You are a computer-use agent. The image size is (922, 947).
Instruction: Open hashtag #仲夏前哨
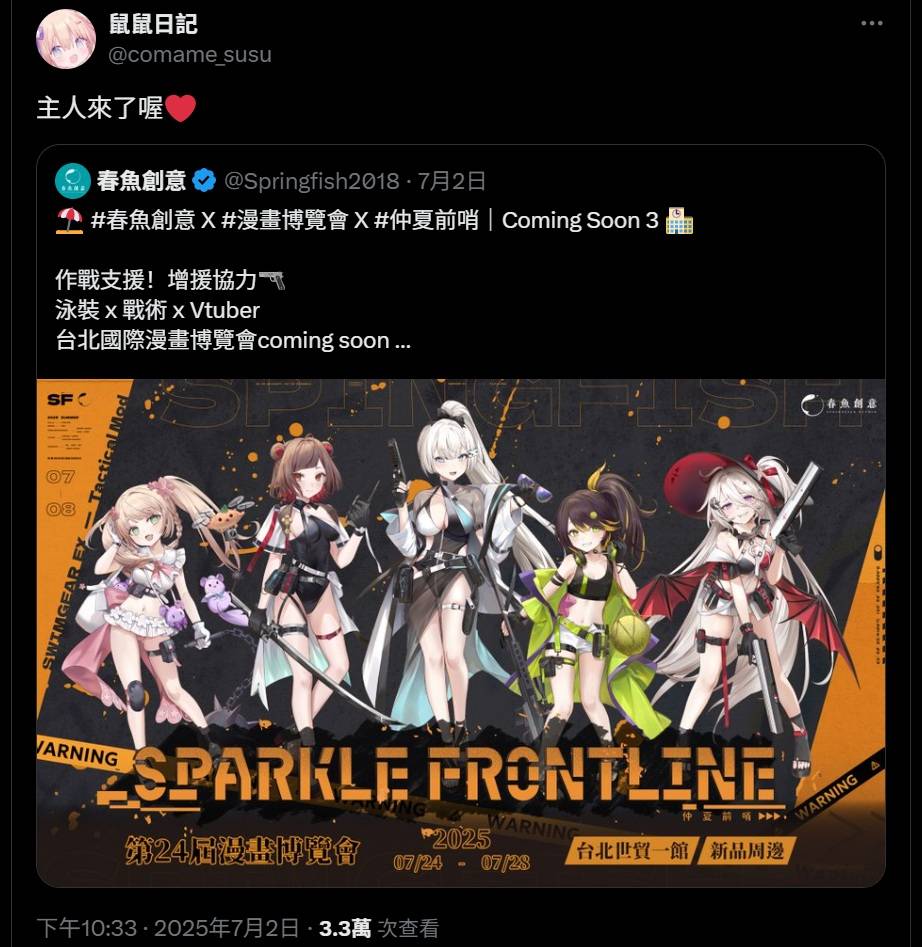426,220
